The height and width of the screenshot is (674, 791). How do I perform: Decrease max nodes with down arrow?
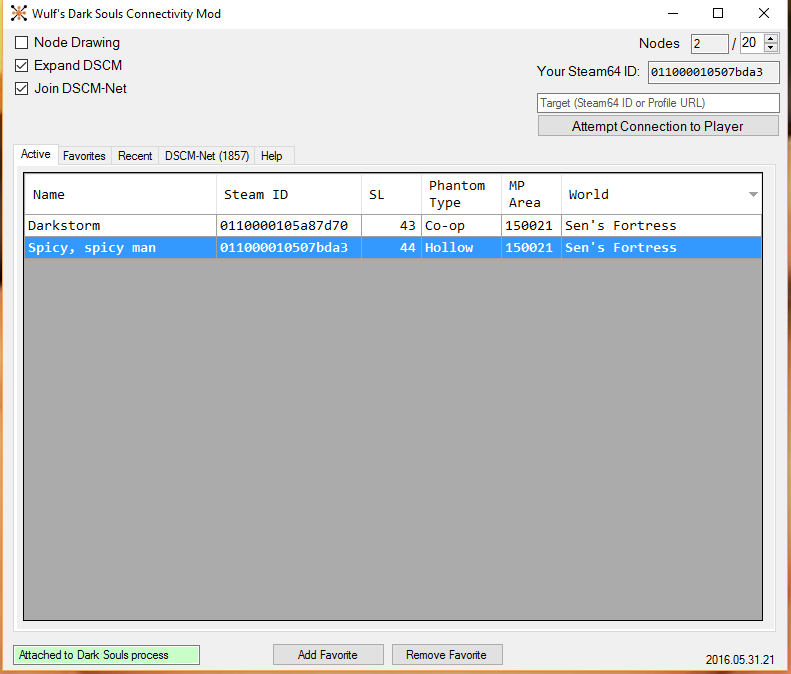tap(770, 47)
